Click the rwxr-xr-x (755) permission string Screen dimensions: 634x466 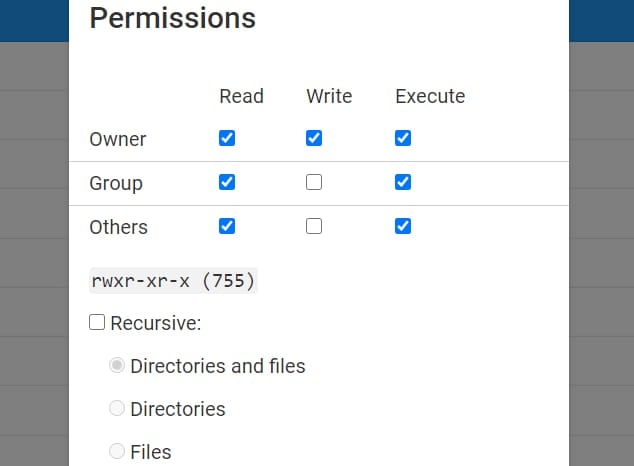(x=174, y=281)
